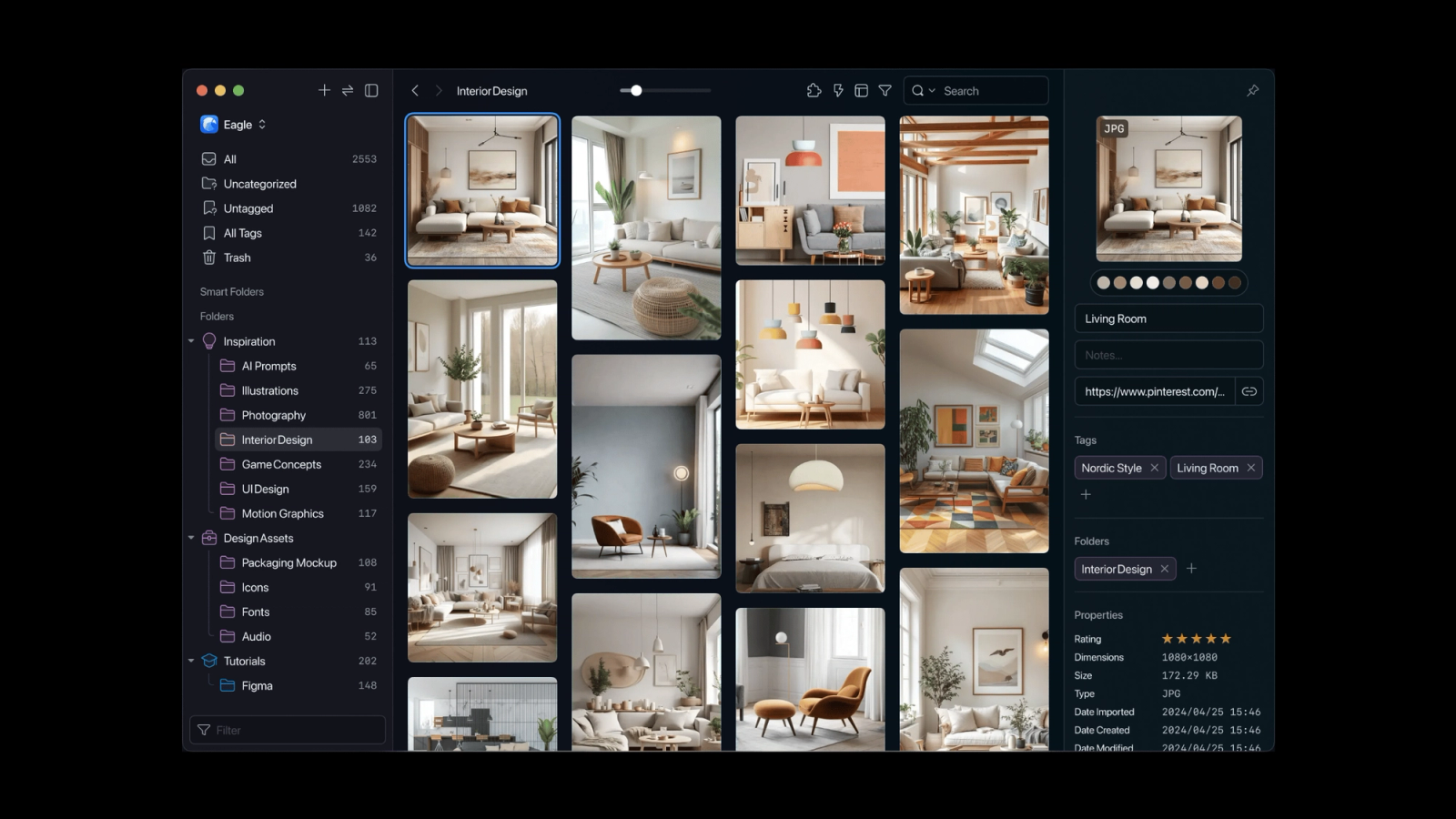Remove the Nordic Style tag

coord(1155,468)
